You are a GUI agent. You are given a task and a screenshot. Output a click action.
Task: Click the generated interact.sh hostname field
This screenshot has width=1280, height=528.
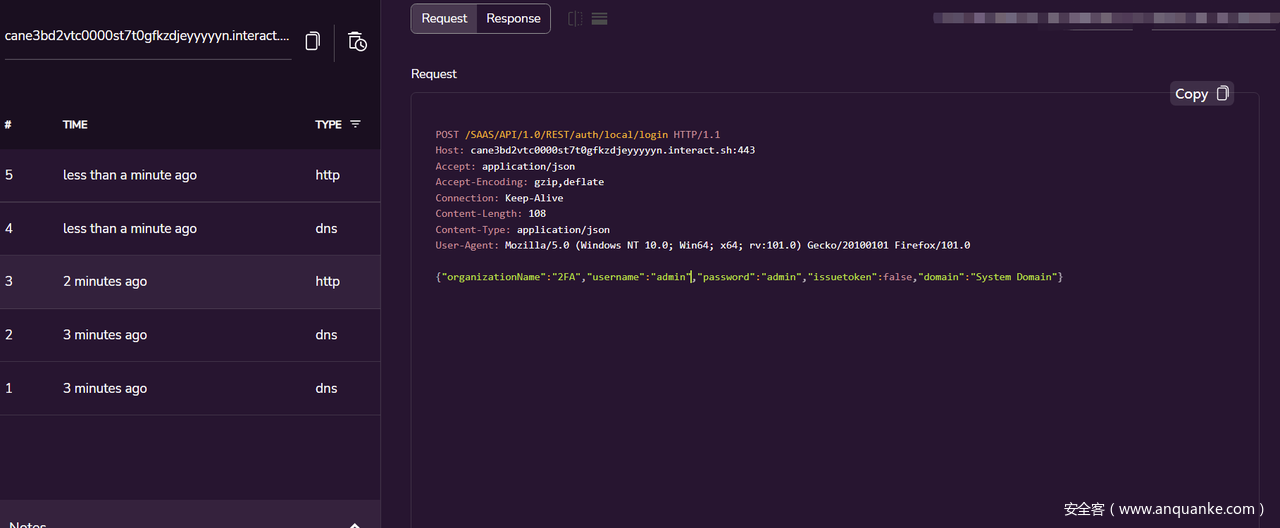[147, 37]
